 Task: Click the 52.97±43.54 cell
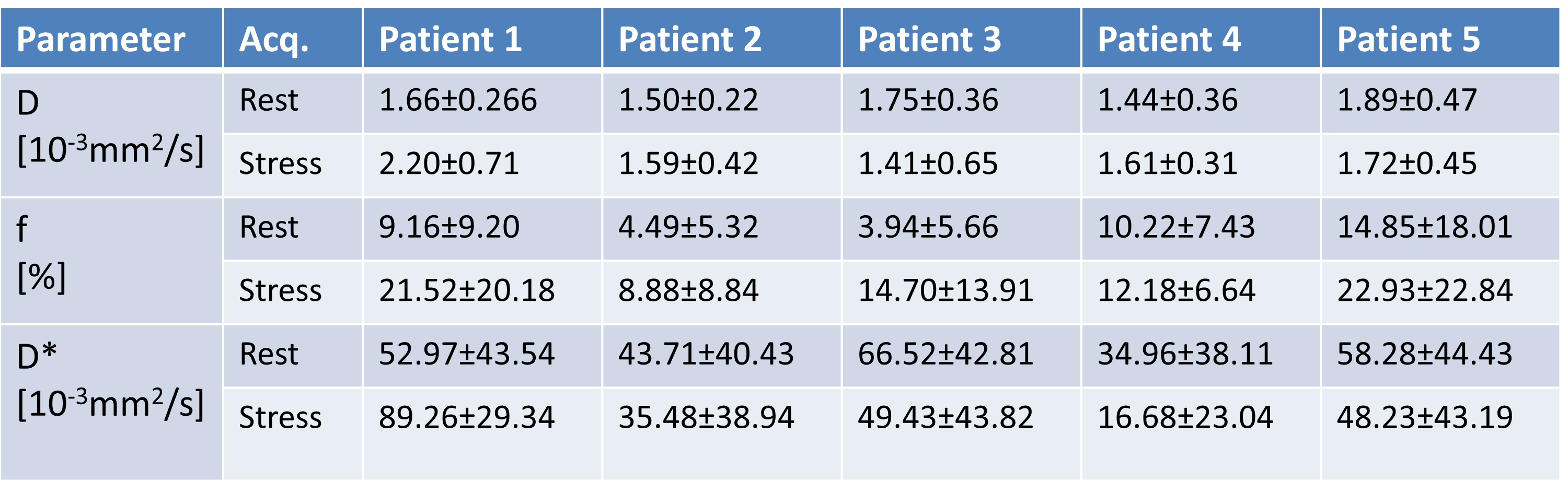pos(467,354)
